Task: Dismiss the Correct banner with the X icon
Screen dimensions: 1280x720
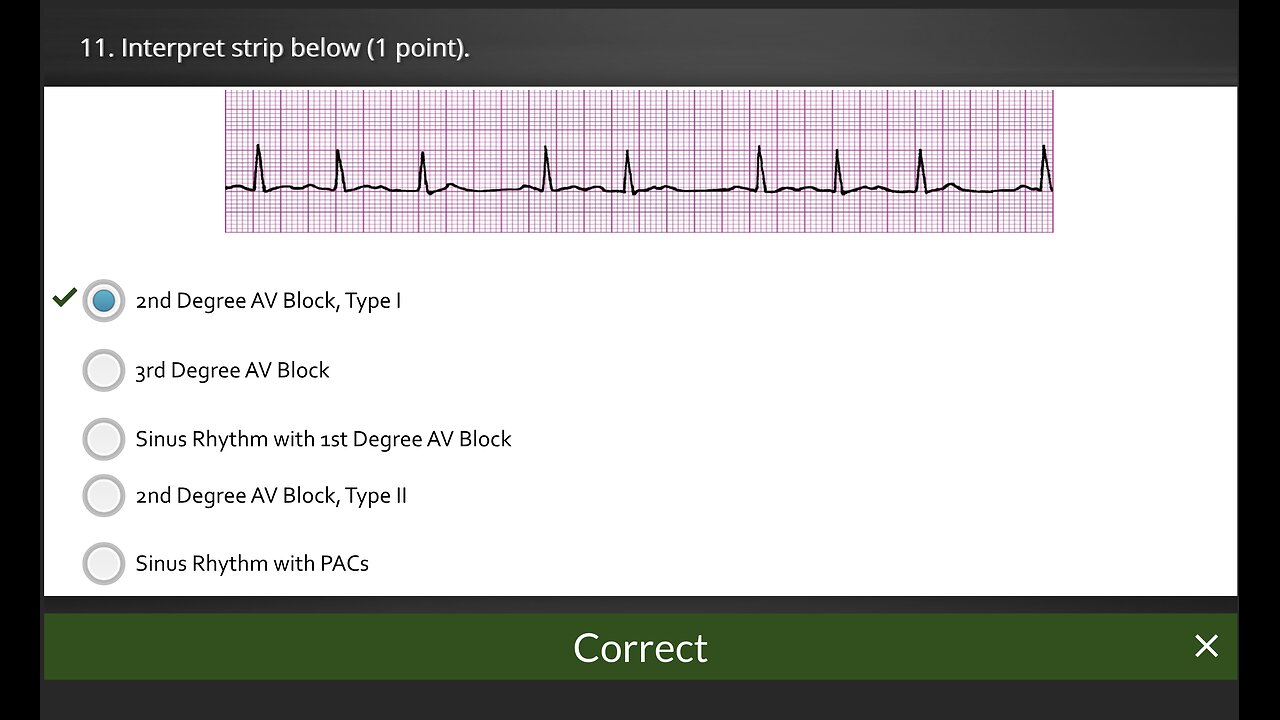Action: (1206, 646)
